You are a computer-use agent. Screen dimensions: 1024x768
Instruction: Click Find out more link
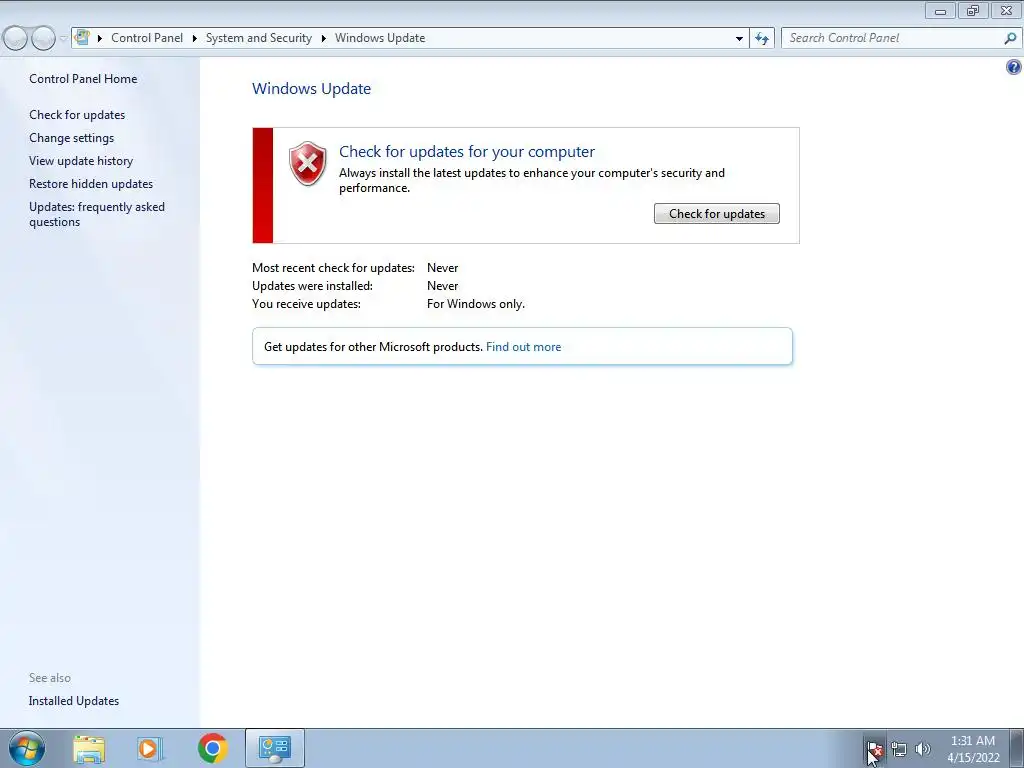[x=523, y=347]
